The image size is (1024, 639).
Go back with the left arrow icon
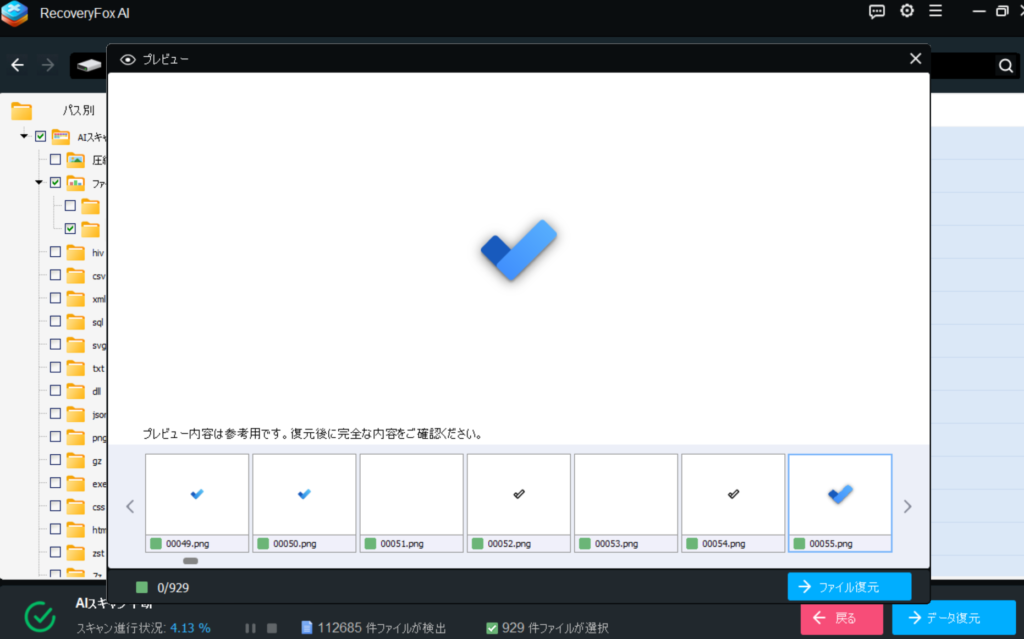pyautogui.click(x=17, y=65)
